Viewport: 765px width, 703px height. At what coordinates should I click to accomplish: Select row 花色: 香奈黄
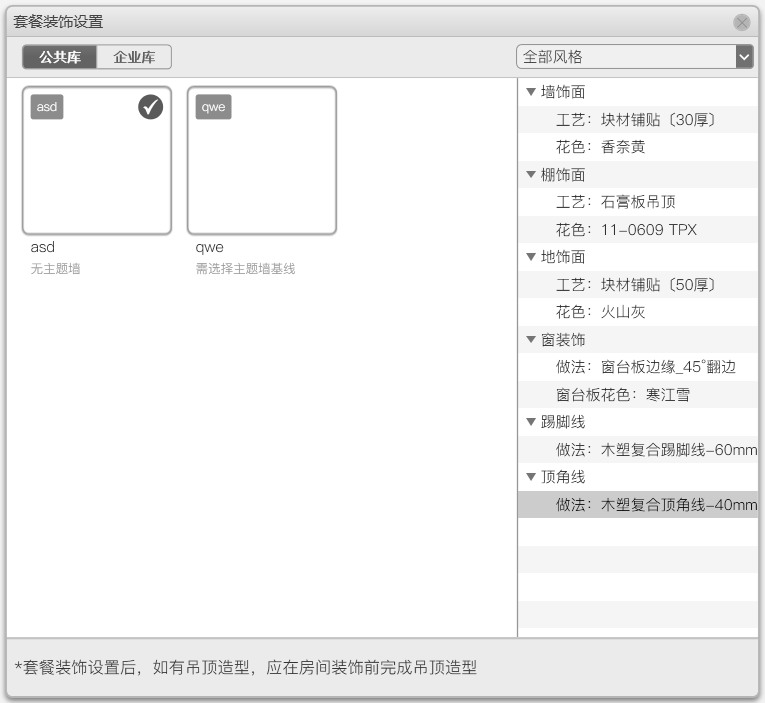(638, 147)
